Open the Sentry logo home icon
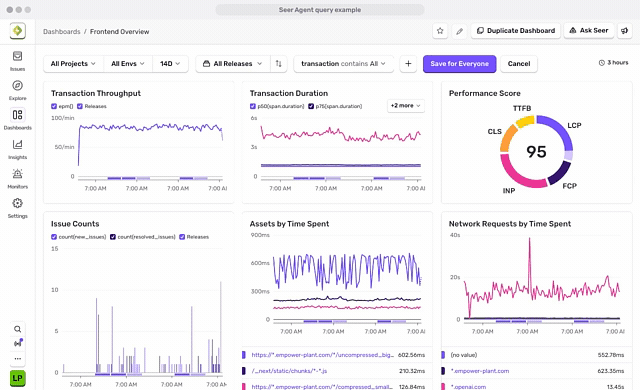This screenshot has height=390, width=640. pos(18,31)
